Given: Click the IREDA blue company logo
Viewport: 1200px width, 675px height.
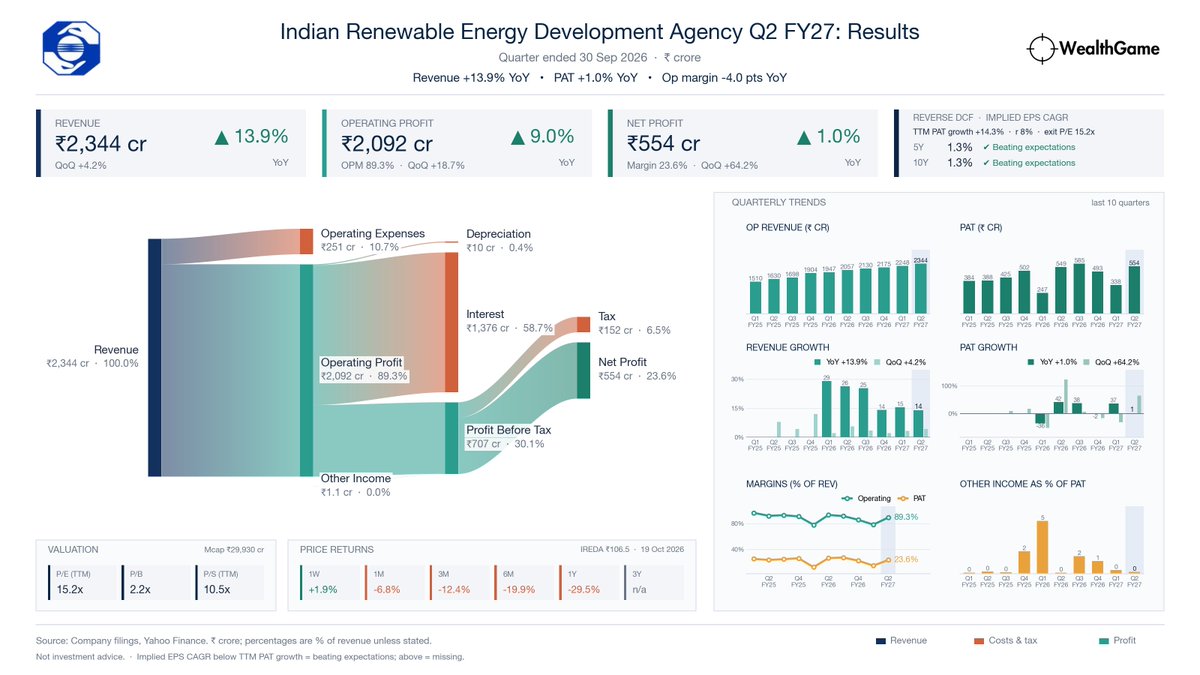Looking at the screenshot, I should [x=71, y=49].
